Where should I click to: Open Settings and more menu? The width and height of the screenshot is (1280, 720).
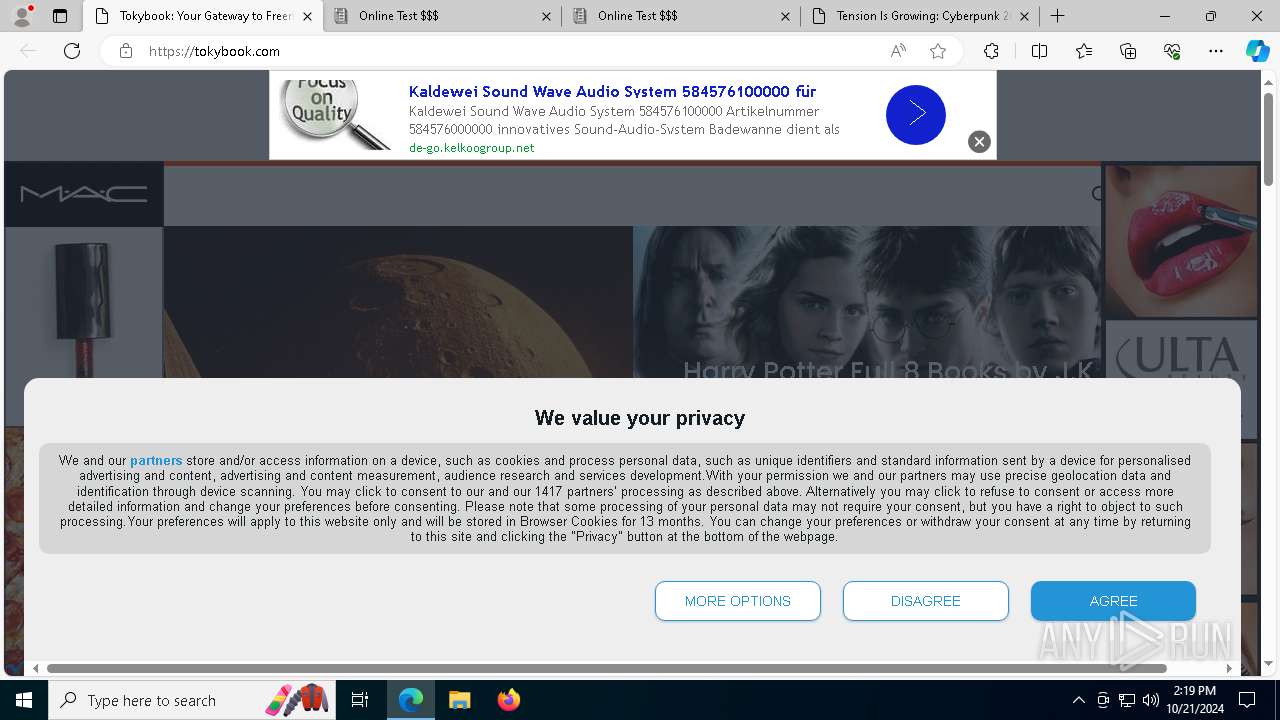click(x=1216, y=51)
